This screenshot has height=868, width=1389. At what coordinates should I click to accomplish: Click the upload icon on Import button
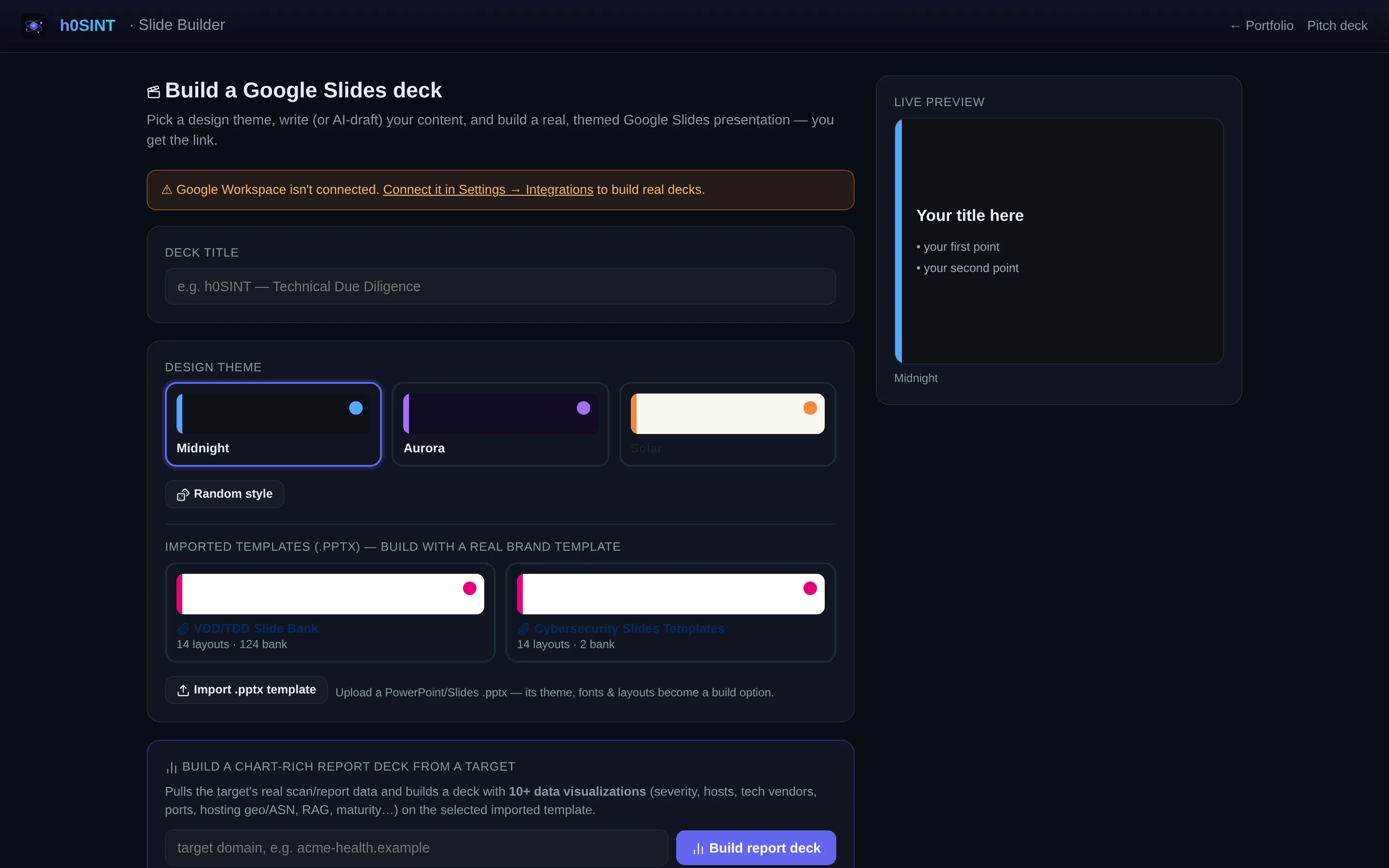(x=183, y=691)
